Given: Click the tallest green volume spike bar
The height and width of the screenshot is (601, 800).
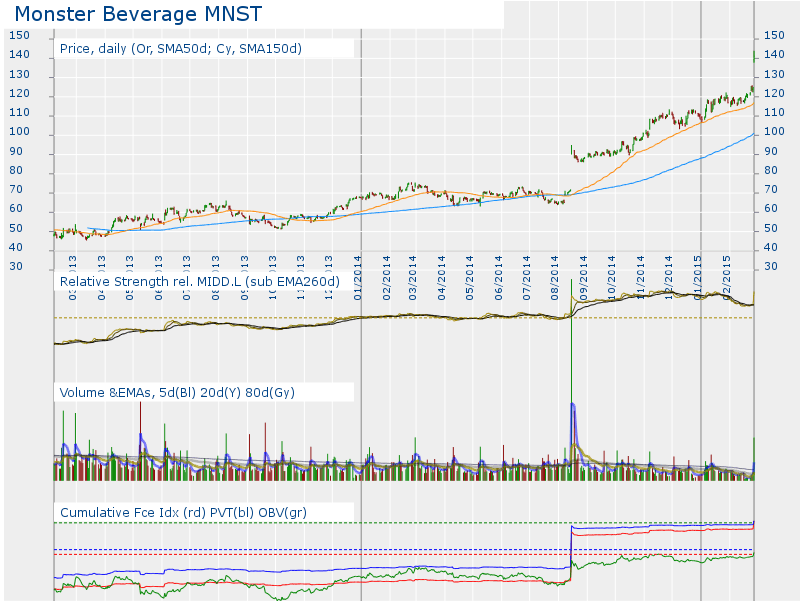Looking at the screenshot, I should pos(571,380).
